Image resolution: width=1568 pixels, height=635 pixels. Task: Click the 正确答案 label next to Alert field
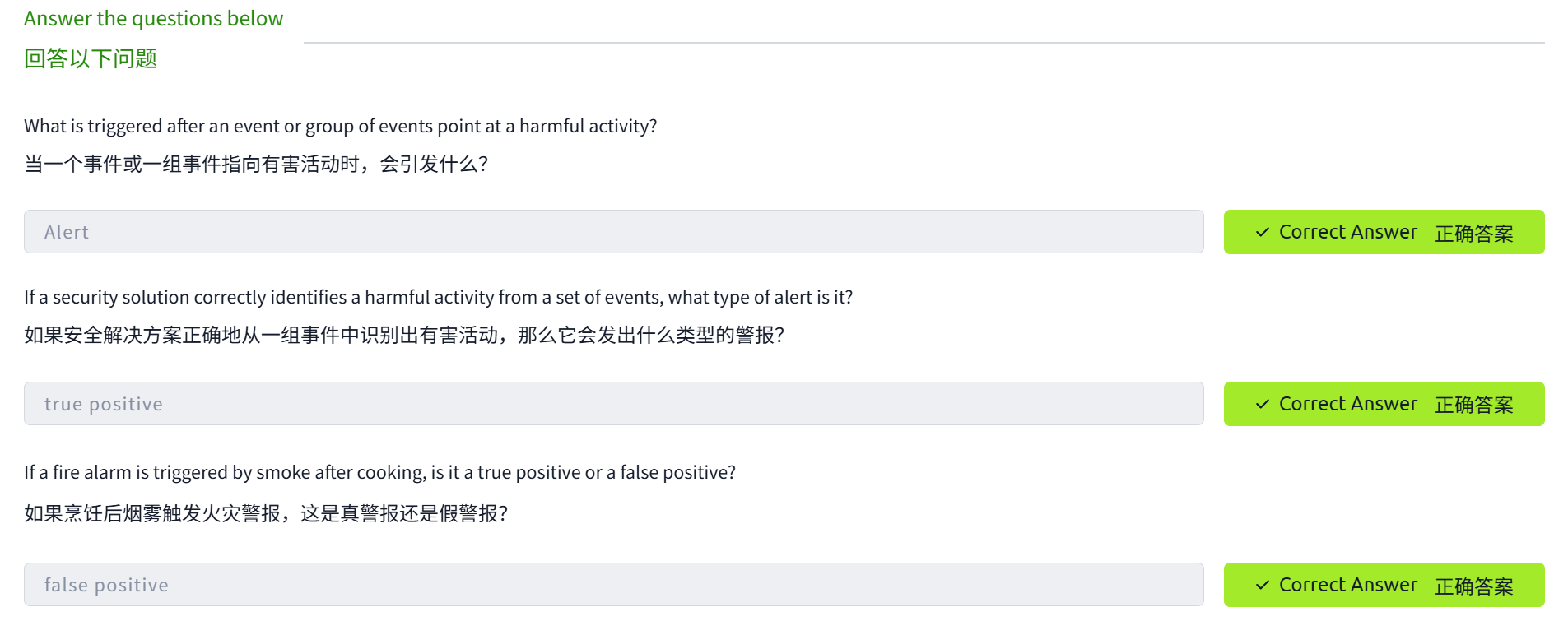(x=1473, y=234)
